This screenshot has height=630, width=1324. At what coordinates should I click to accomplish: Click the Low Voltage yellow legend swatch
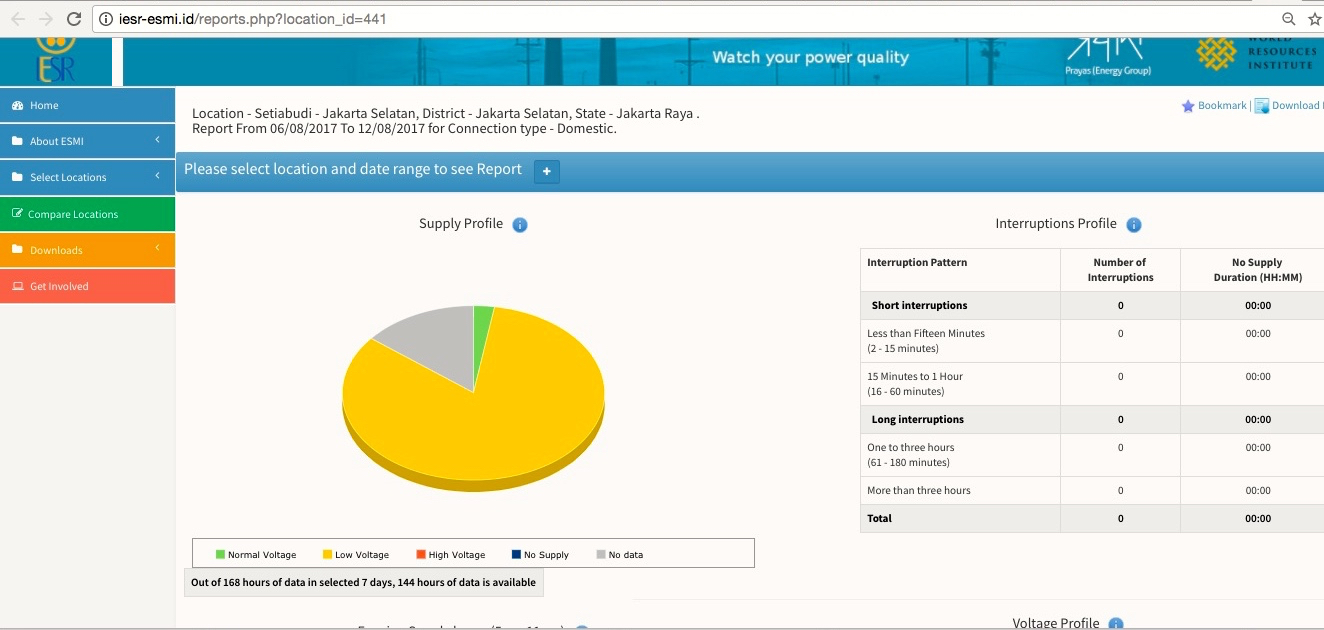[x=327, y=554]
